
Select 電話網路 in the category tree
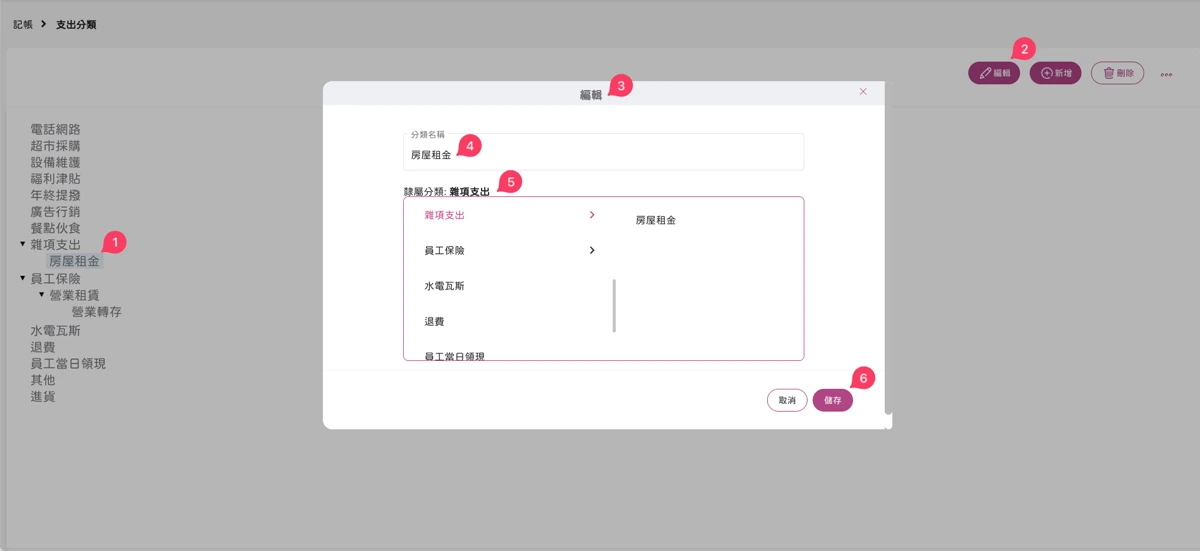tap(55, 129)
